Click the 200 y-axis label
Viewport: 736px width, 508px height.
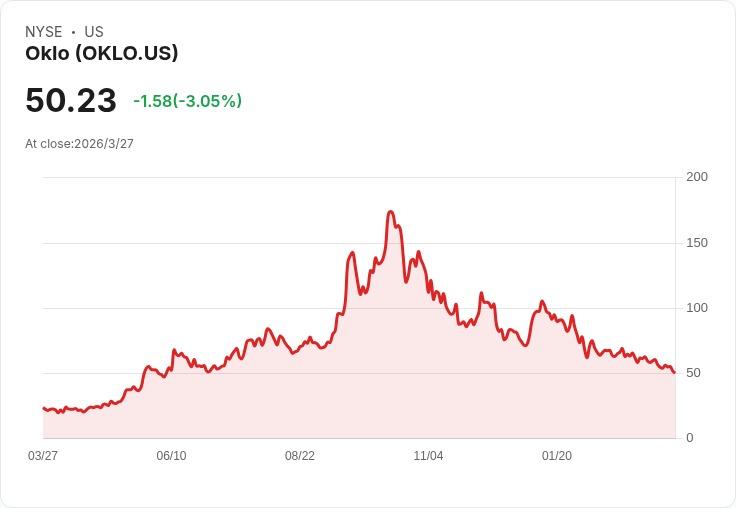tap(697, 177)
